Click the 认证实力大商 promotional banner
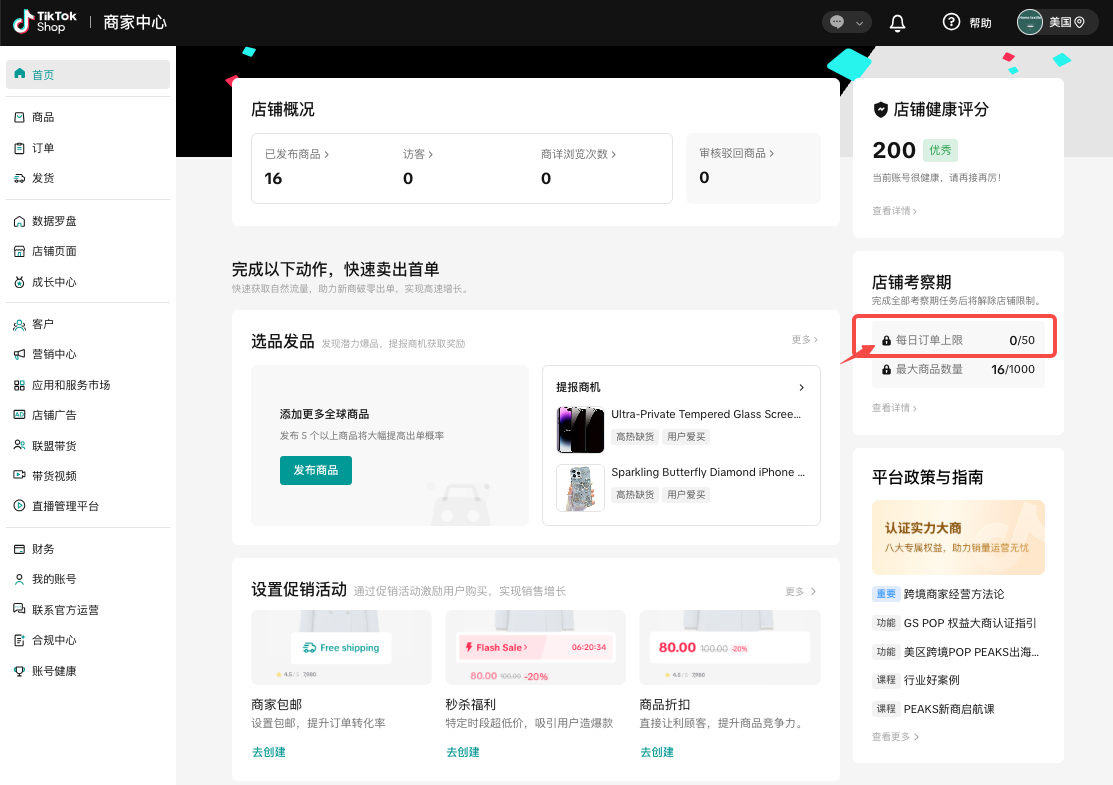Viewport: 1113px width, 785px height. [x=957, y=537]
